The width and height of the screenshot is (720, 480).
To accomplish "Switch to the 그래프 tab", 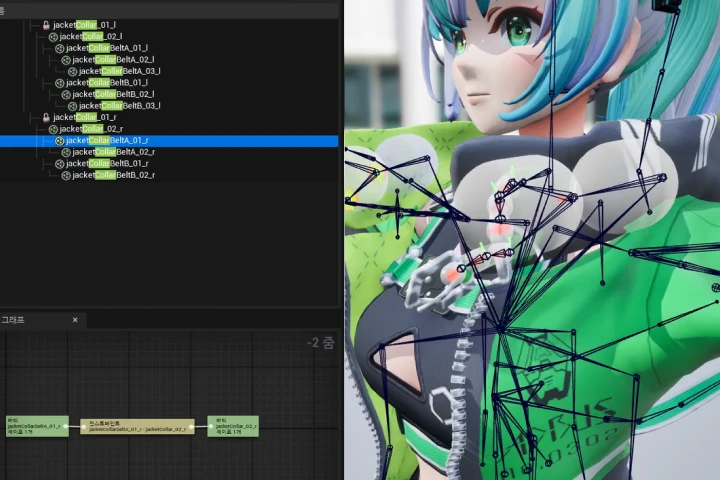I will (x=14, y=320).
